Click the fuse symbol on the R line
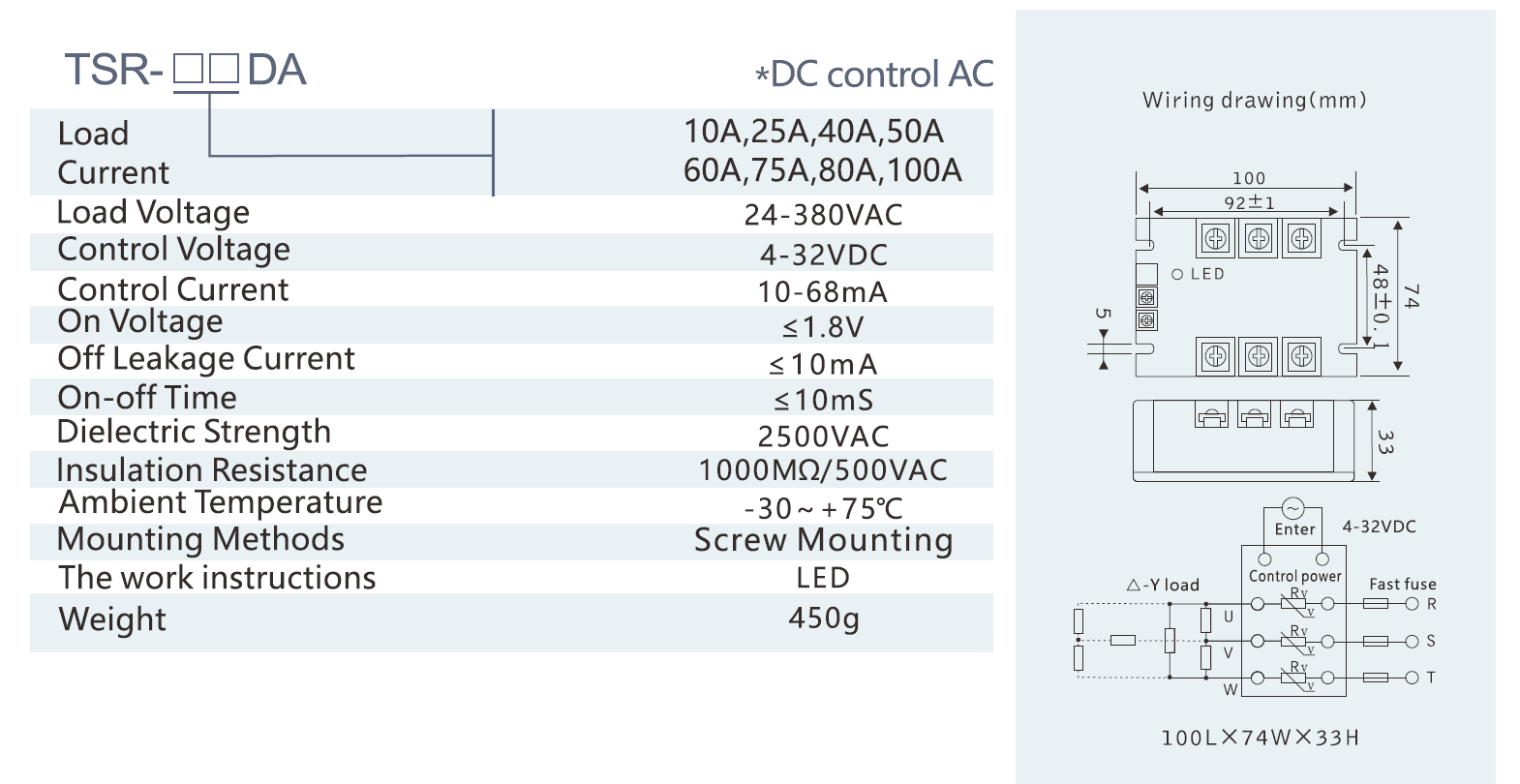The width and height of the screenshot is (1520, 784). (x=1376, y=604)
